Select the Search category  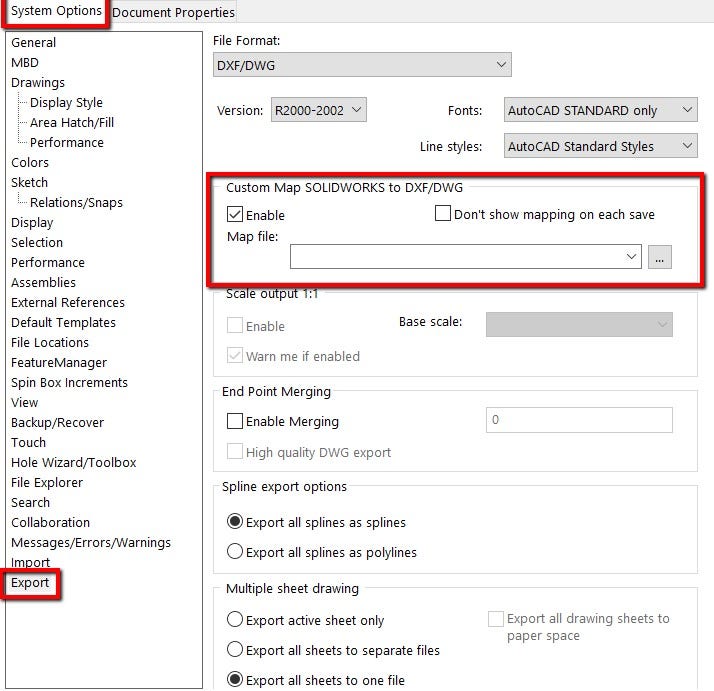point(30,503)
